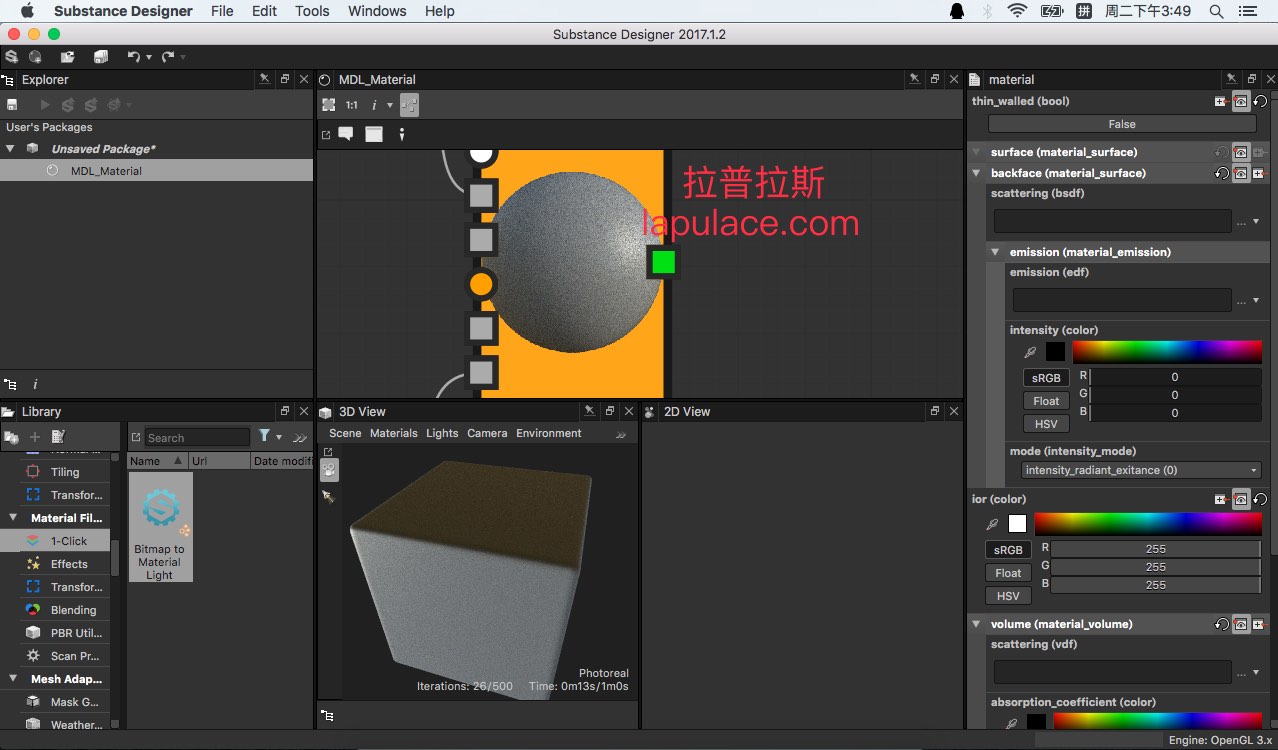This screenshot has height=750, width=1278.
Task: Open the mode intensity_radiant_exitance dropdown
Action: pyautogui.click(x=1141, y=470)
